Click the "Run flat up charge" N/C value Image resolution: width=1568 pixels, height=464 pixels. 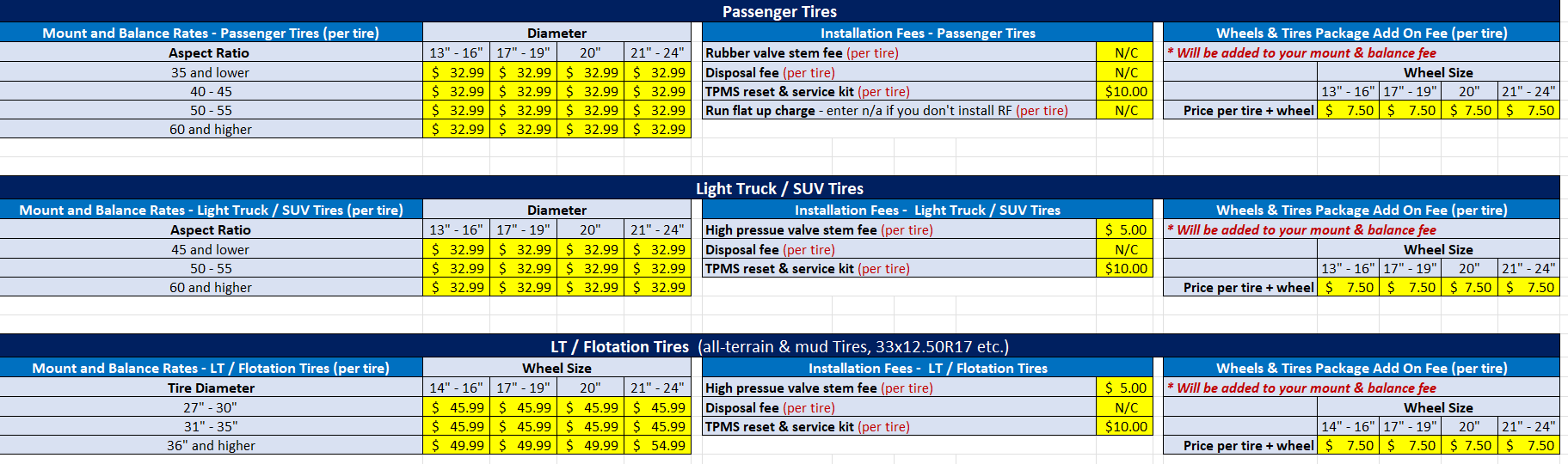tap(1125, 110)
